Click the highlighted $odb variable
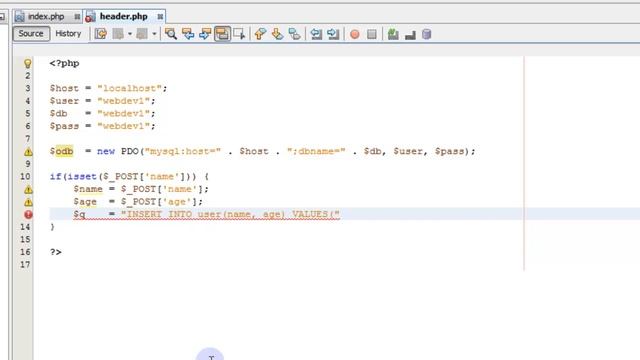This screenshot has height=360, width=640. pos(62,151)
